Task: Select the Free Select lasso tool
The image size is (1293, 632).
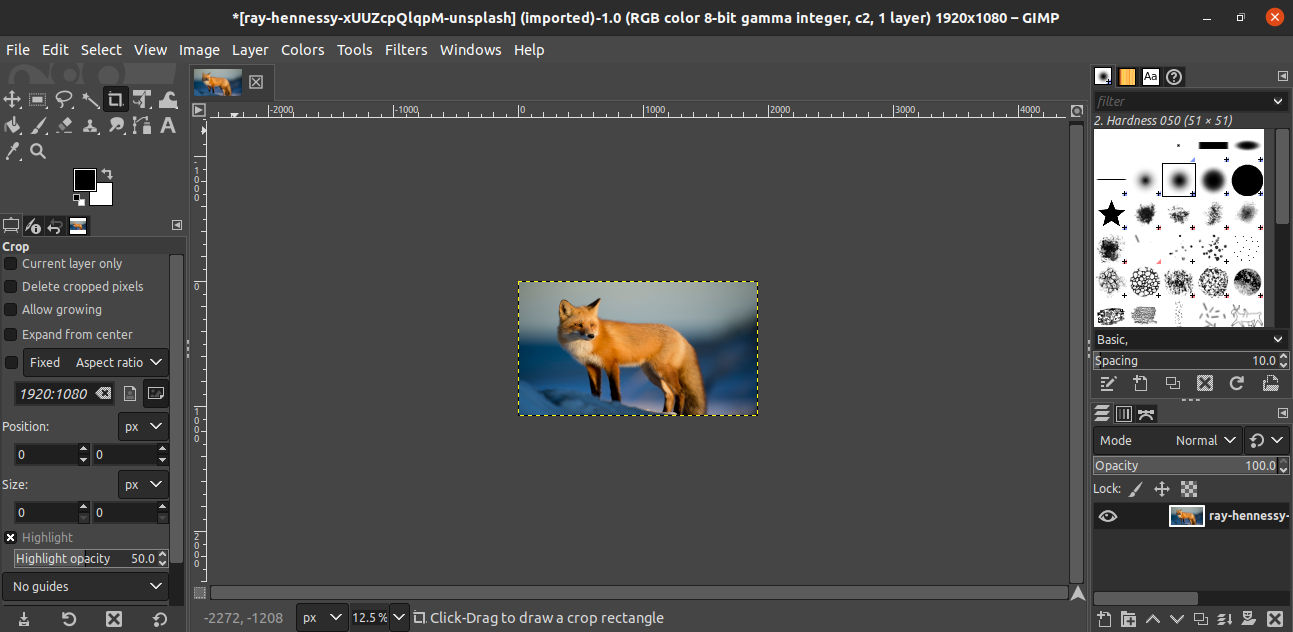Action: (64, 99)
